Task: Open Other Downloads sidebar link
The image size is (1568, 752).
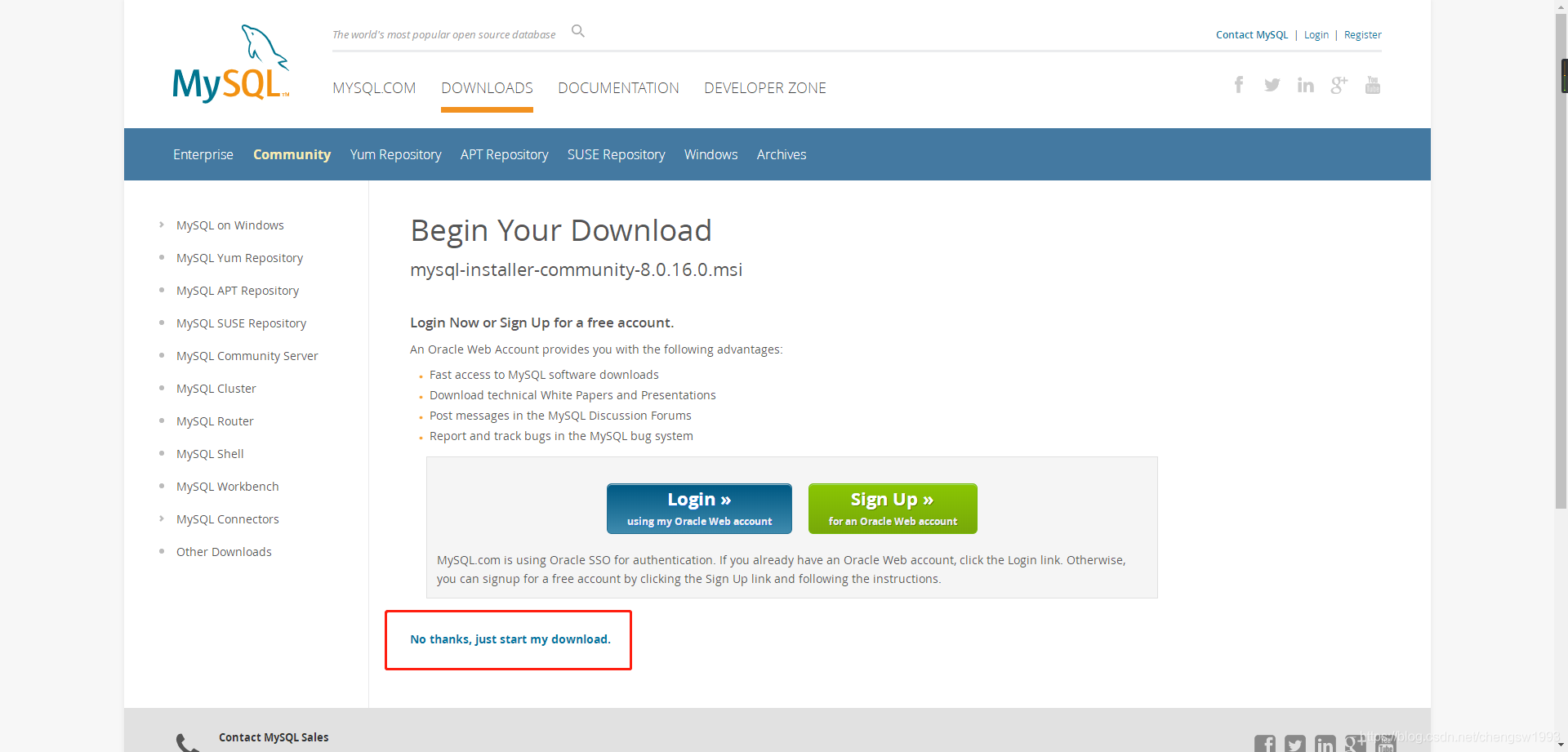Action: coord(224,552)
